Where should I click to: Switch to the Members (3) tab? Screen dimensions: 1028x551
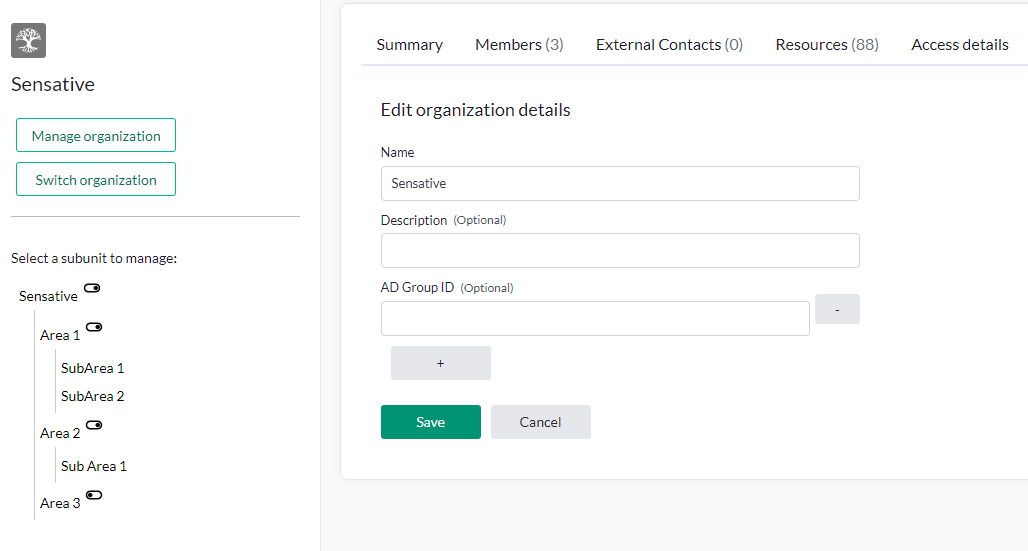[519, 45]
